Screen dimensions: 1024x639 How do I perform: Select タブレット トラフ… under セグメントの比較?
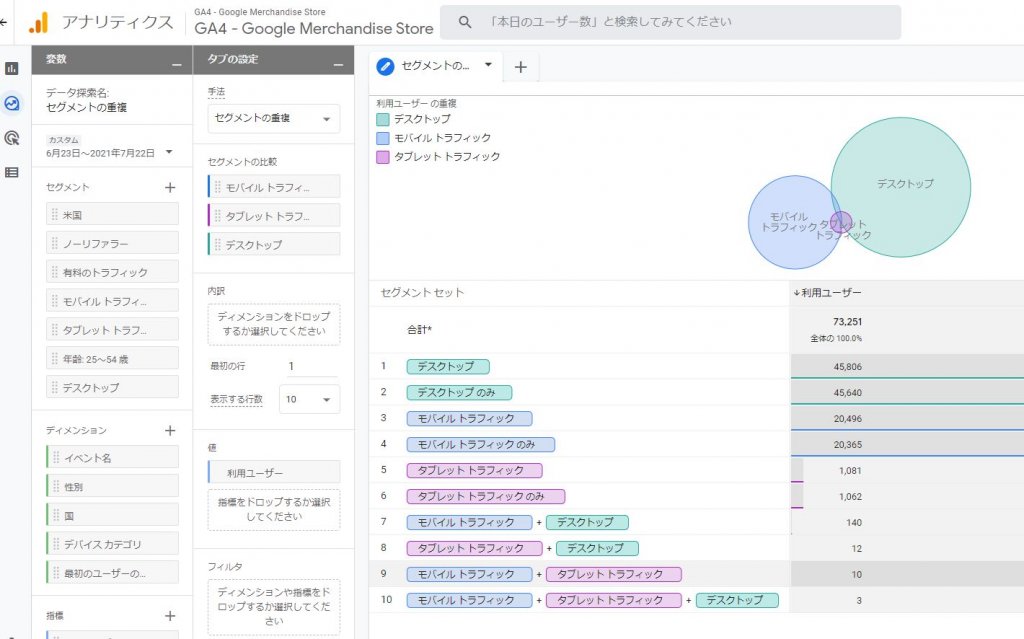coord(274,216)
